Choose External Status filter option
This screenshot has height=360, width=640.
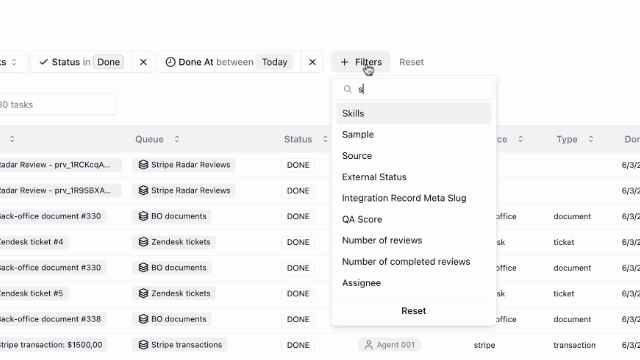(414, 177)
